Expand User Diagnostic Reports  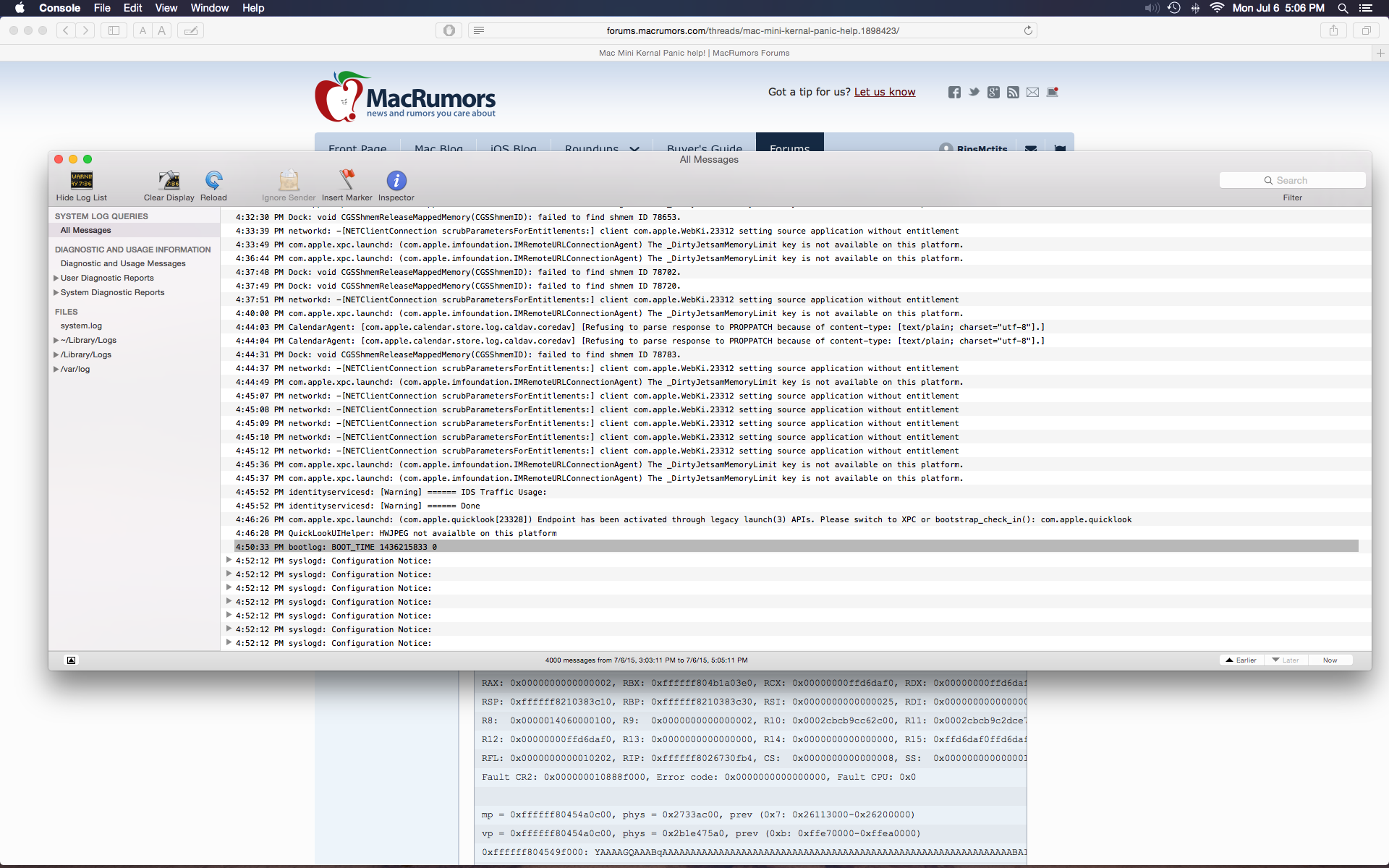click(x=56, y=278)
